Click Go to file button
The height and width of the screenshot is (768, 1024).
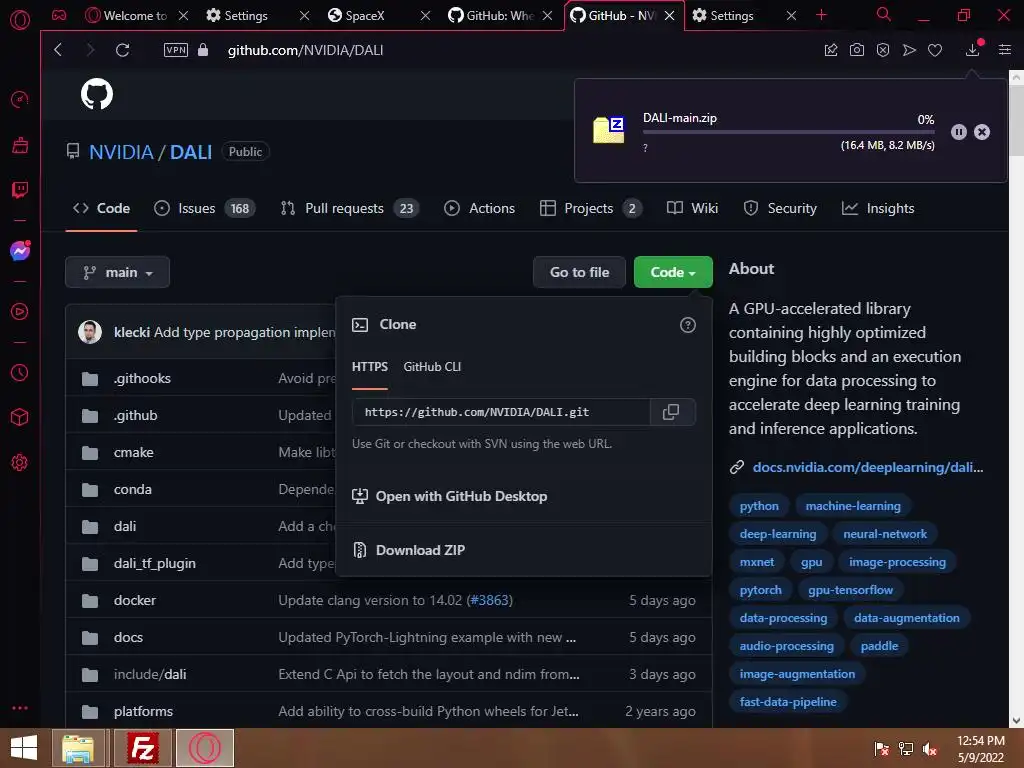tap(579, 272)
